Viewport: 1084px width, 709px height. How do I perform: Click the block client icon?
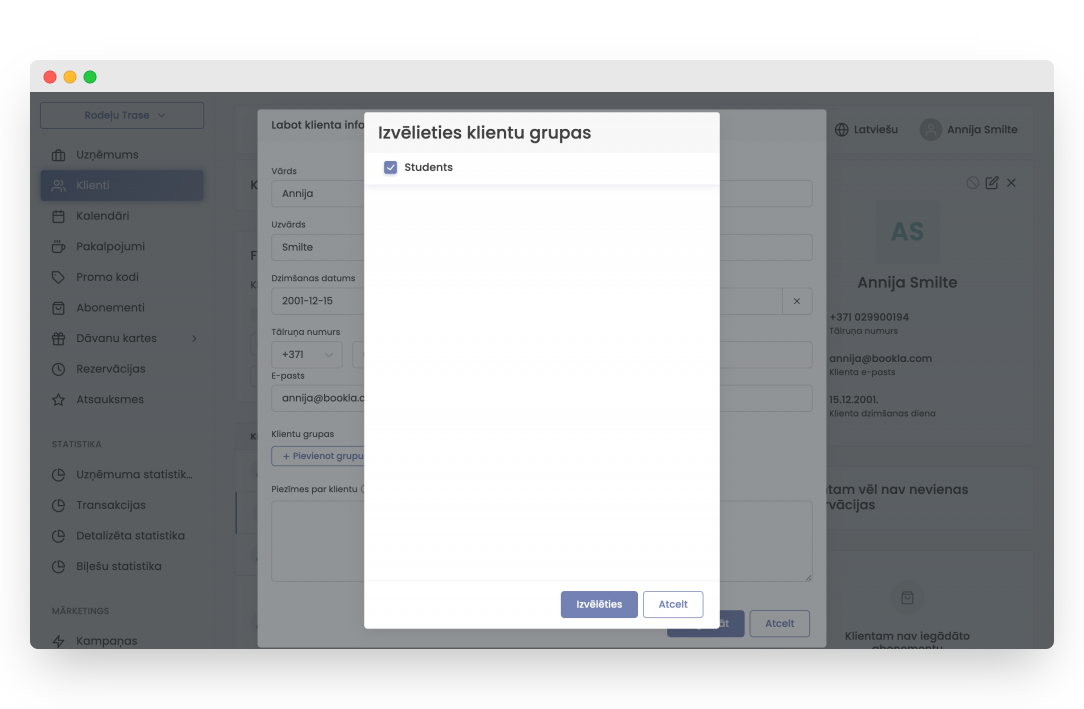[973, 183]
